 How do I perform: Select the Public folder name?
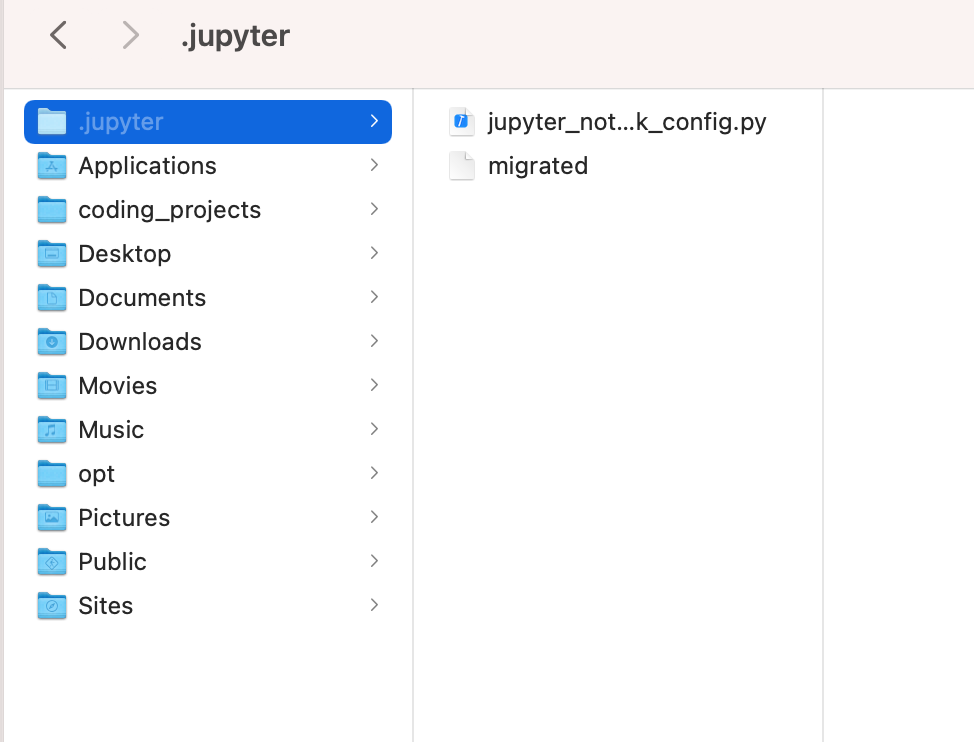(112, 563)
